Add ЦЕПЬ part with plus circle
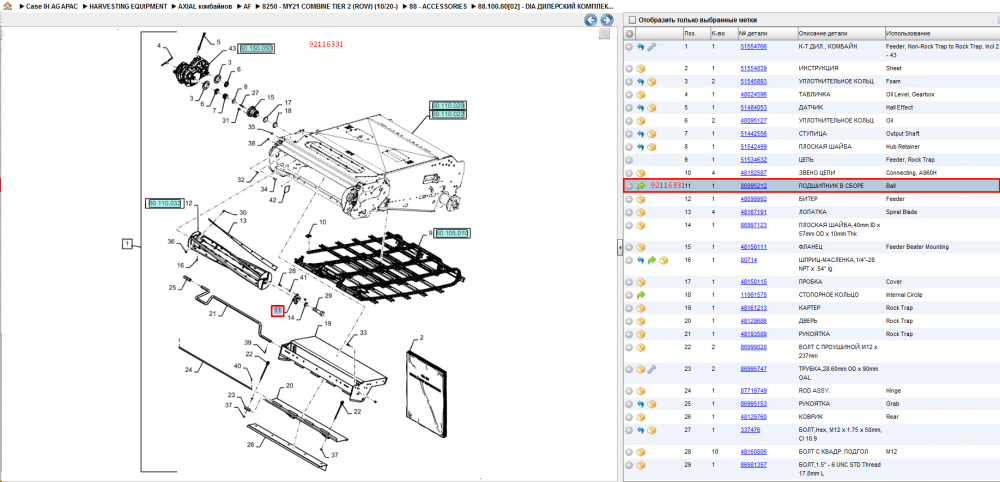1000x482 pixels. pyautogui.click(x=629, y=160)
